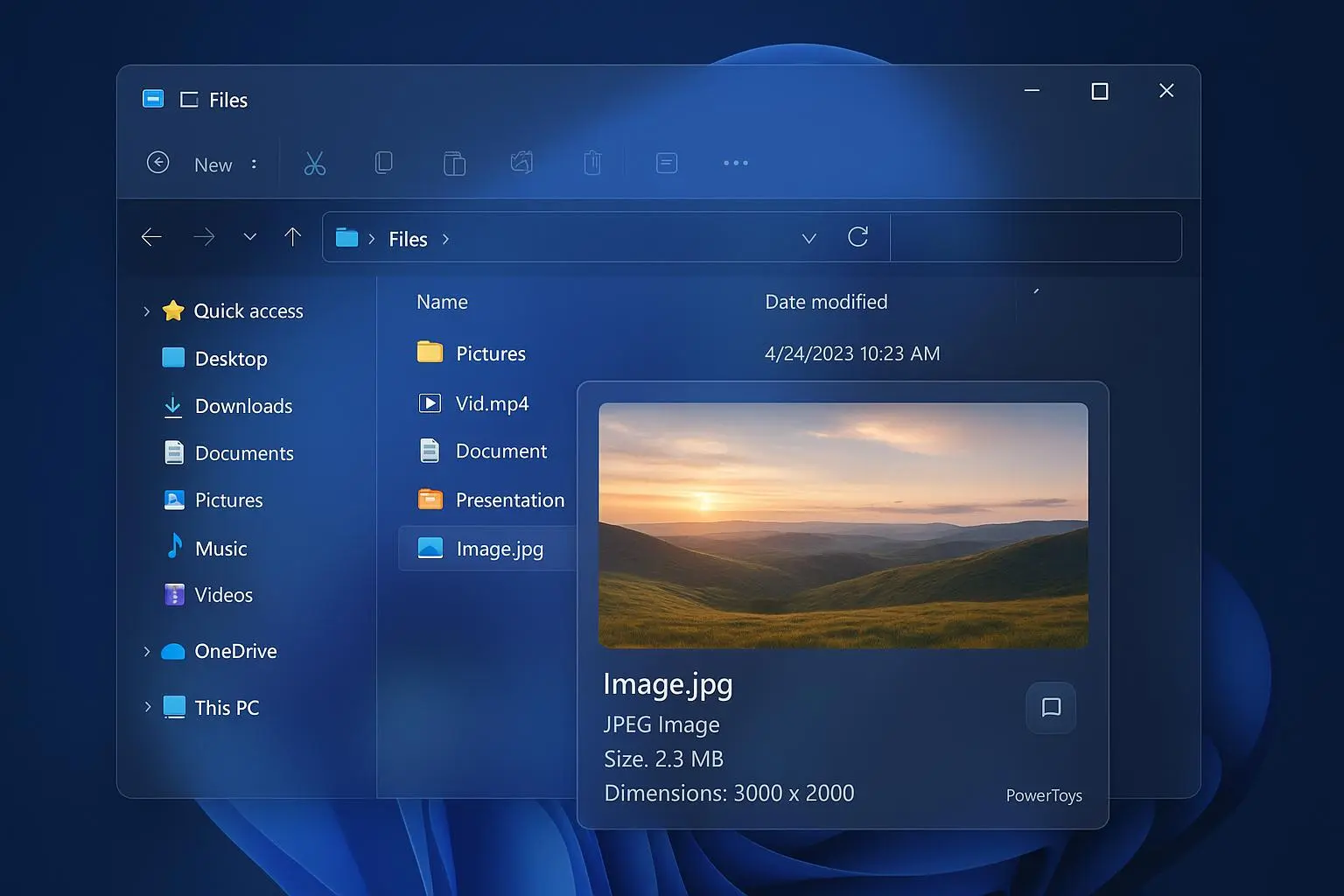
Task: Click the Size. 2.3 MB text
Action: tap(663, 759)
